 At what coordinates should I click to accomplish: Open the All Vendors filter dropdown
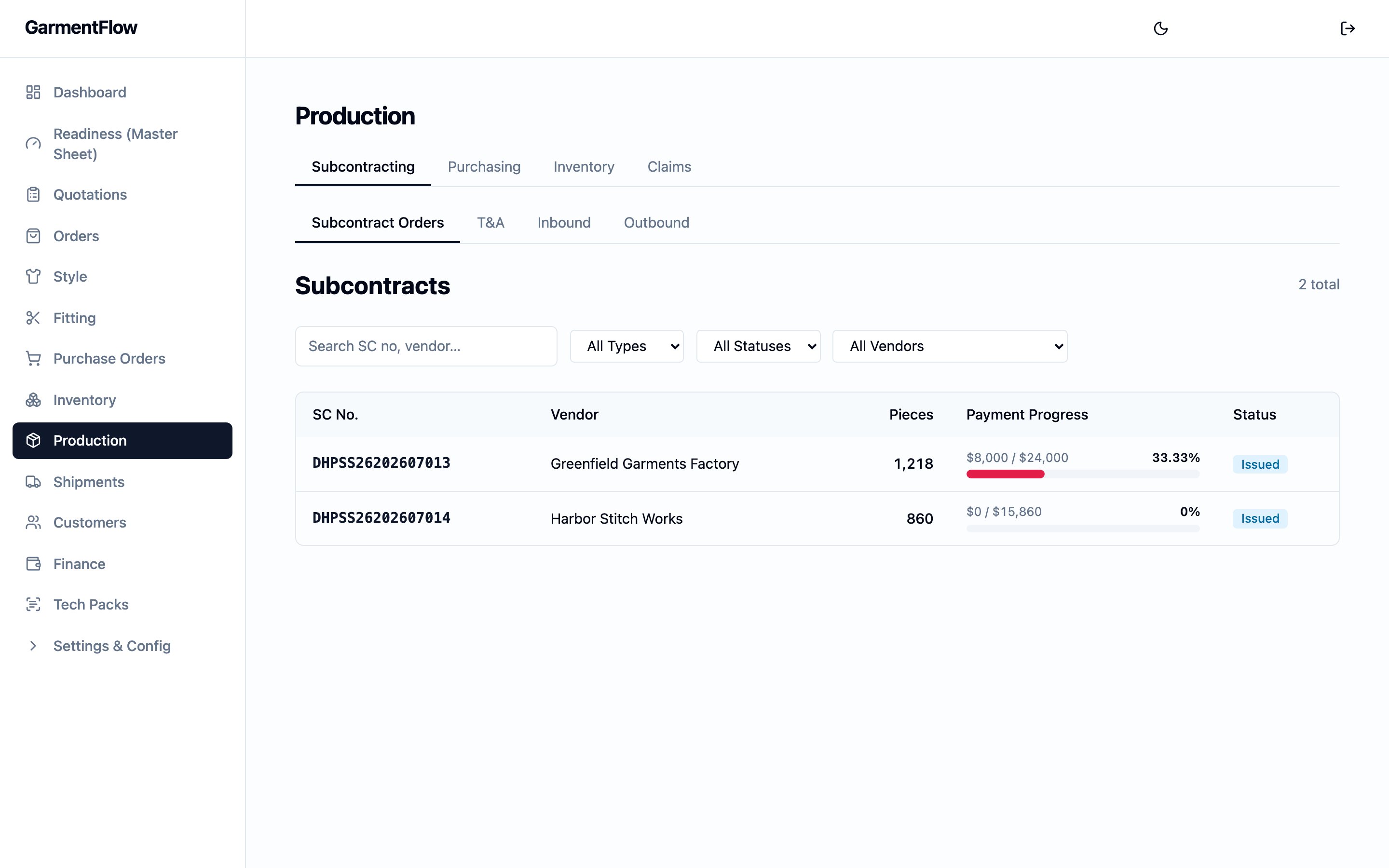[x=950, y=346]
